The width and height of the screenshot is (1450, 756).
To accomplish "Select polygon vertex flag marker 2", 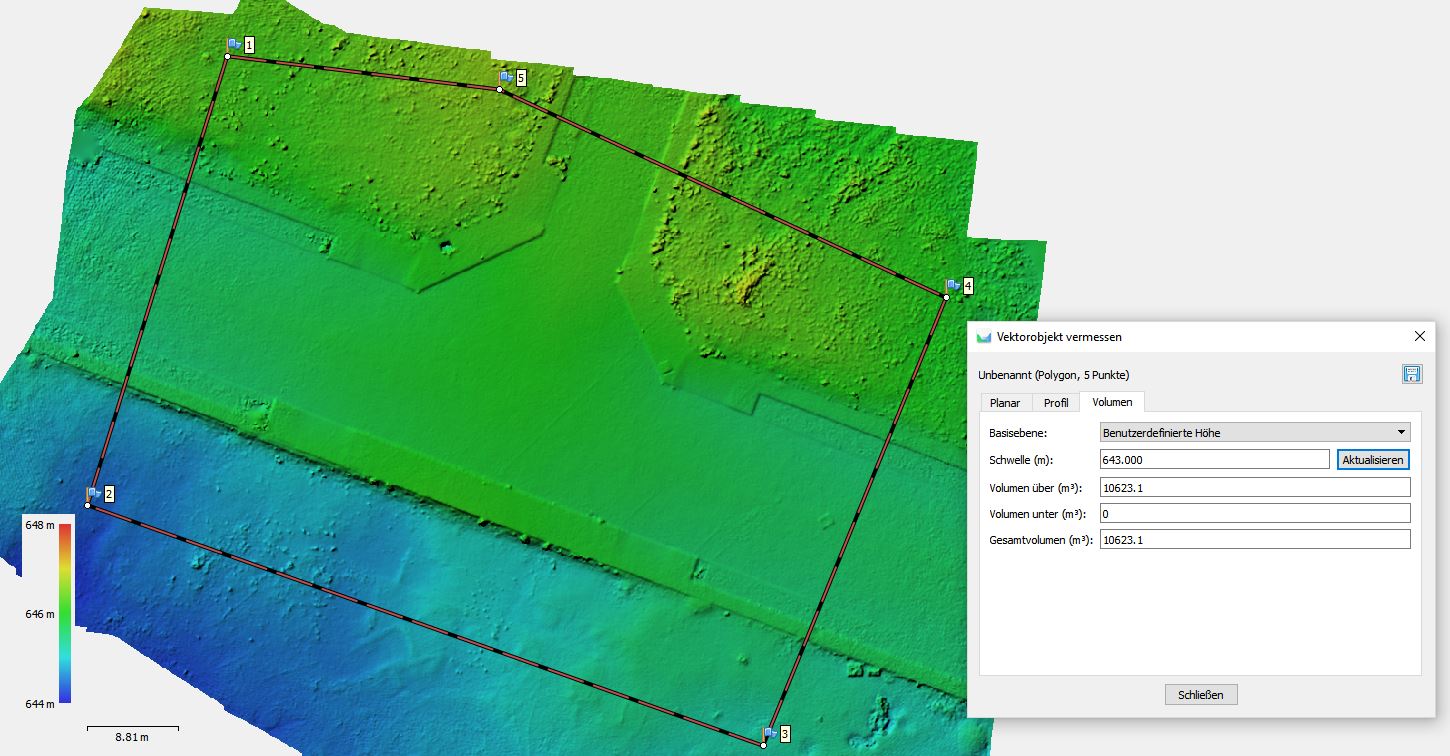I will pos(94,494).
